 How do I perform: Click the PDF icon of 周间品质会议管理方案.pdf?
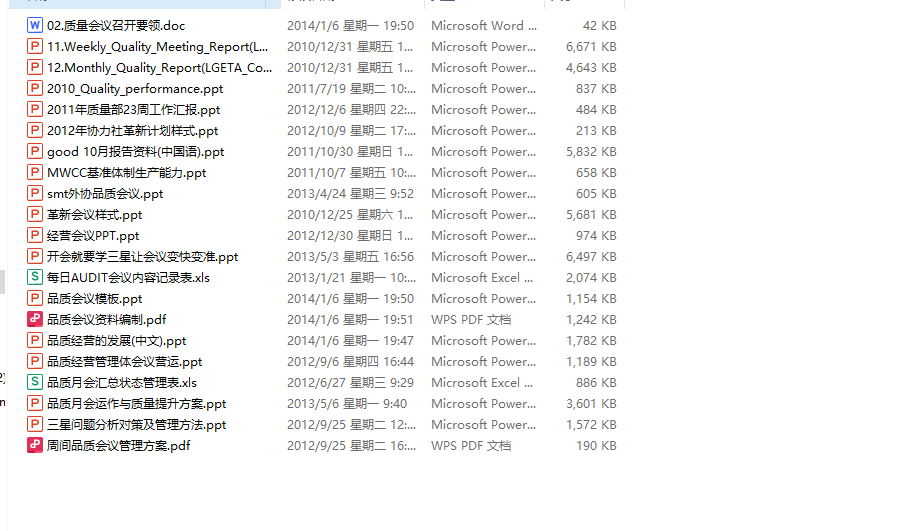click(x=35, y=446)
